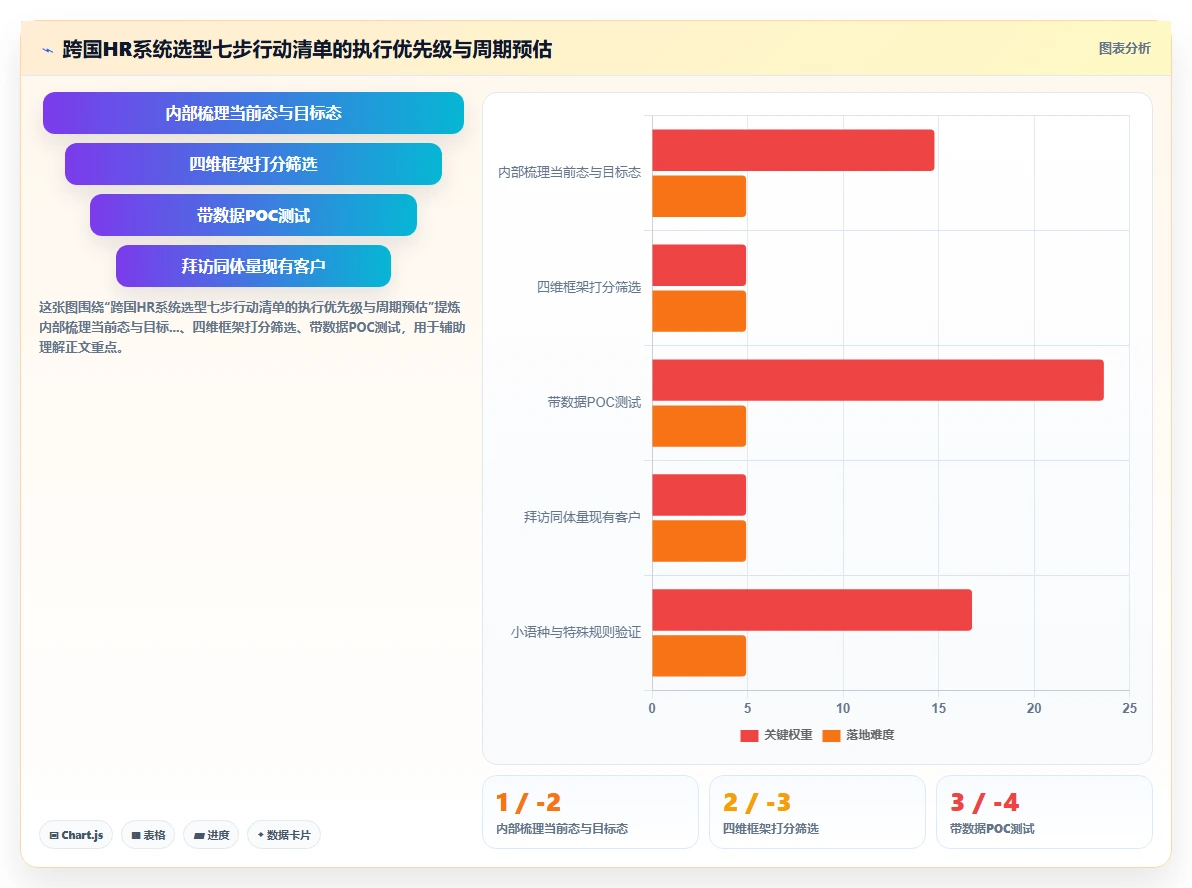Click the x-axis tick value 0
The height and width of the screenshot is (888, 1192).
(652, 708)
